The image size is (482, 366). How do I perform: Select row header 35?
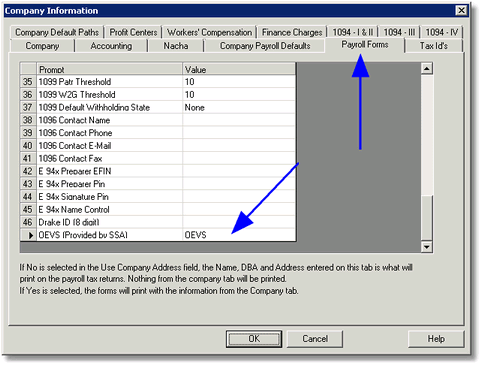[x=28, y=82]
